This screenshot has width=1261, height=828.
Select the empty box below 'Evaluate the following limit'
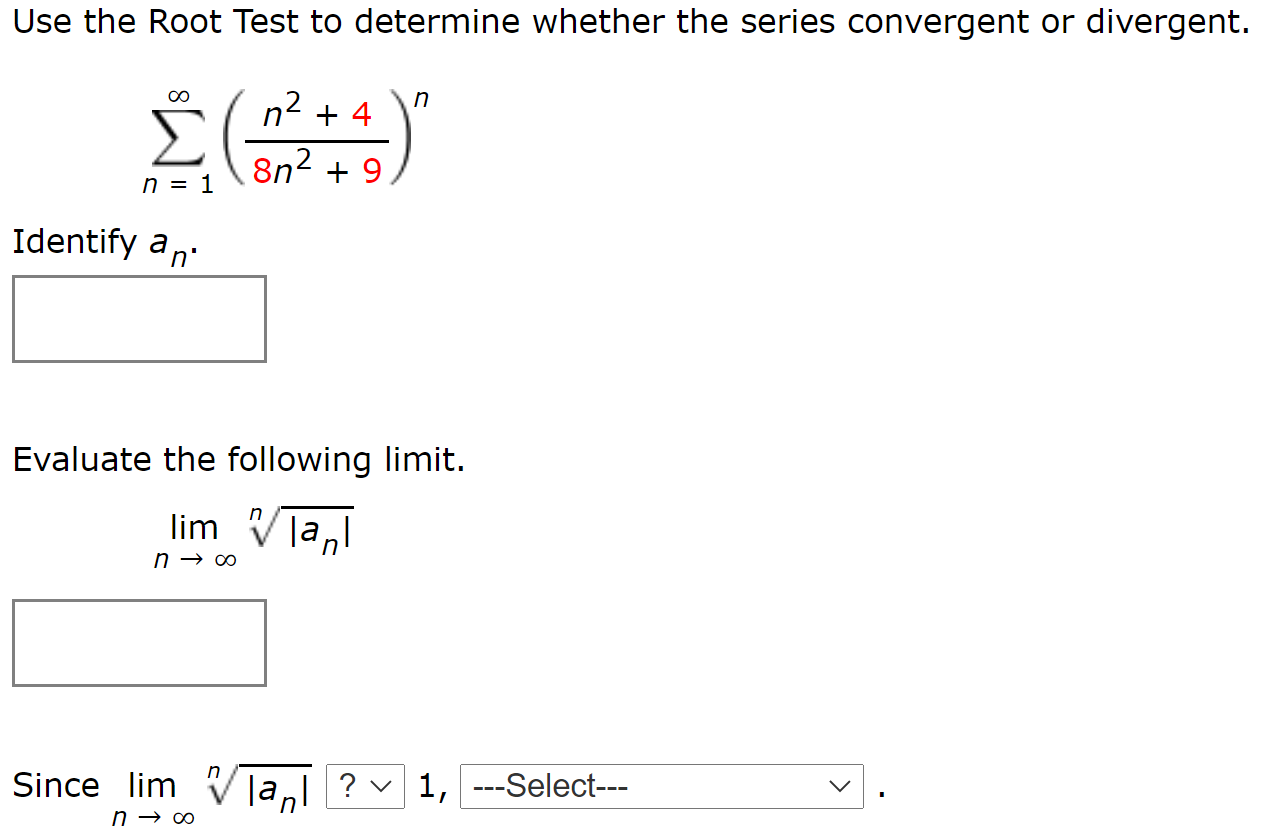[138, 642]
